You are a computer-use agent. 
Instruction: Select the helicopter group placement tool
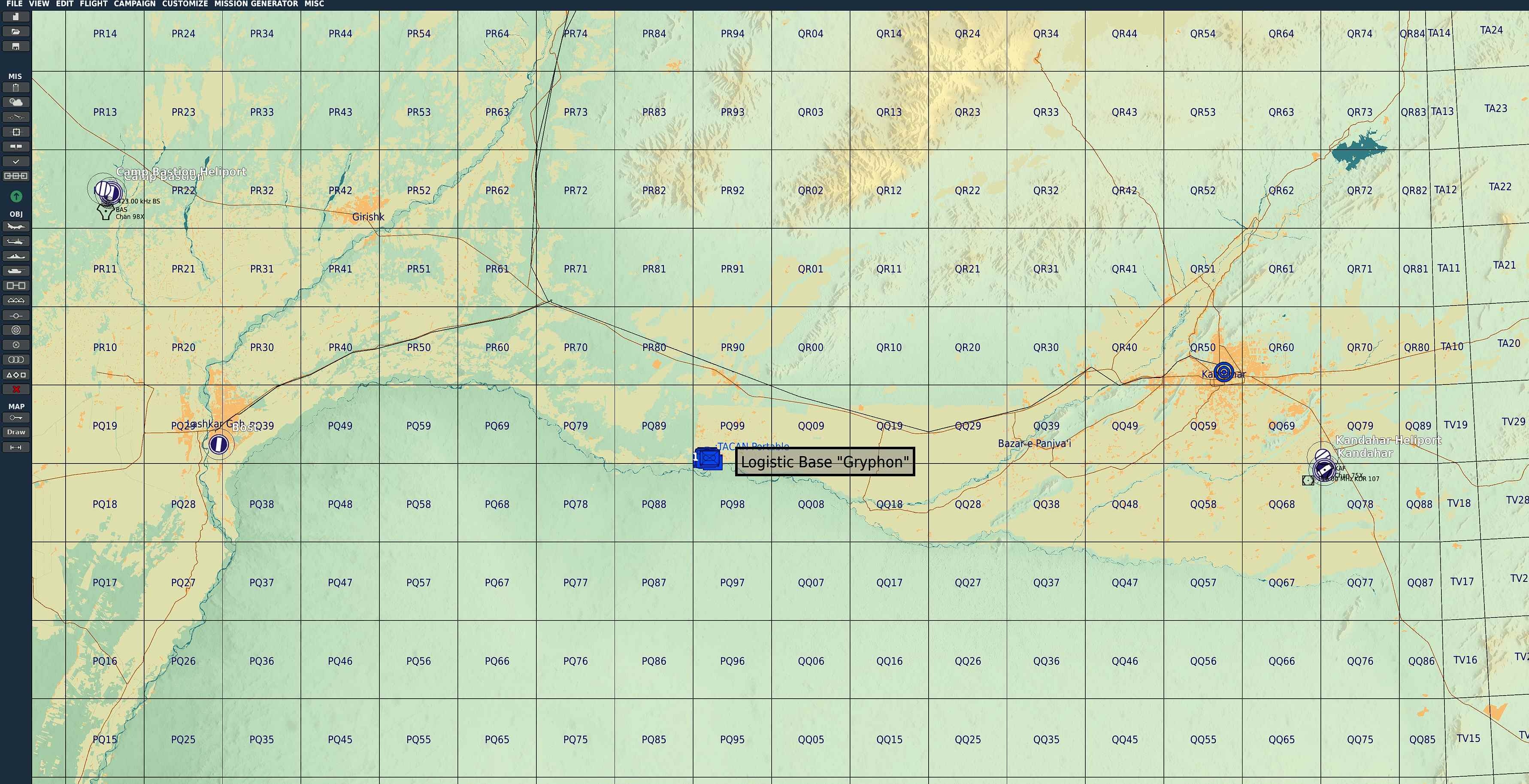point(16,242)
